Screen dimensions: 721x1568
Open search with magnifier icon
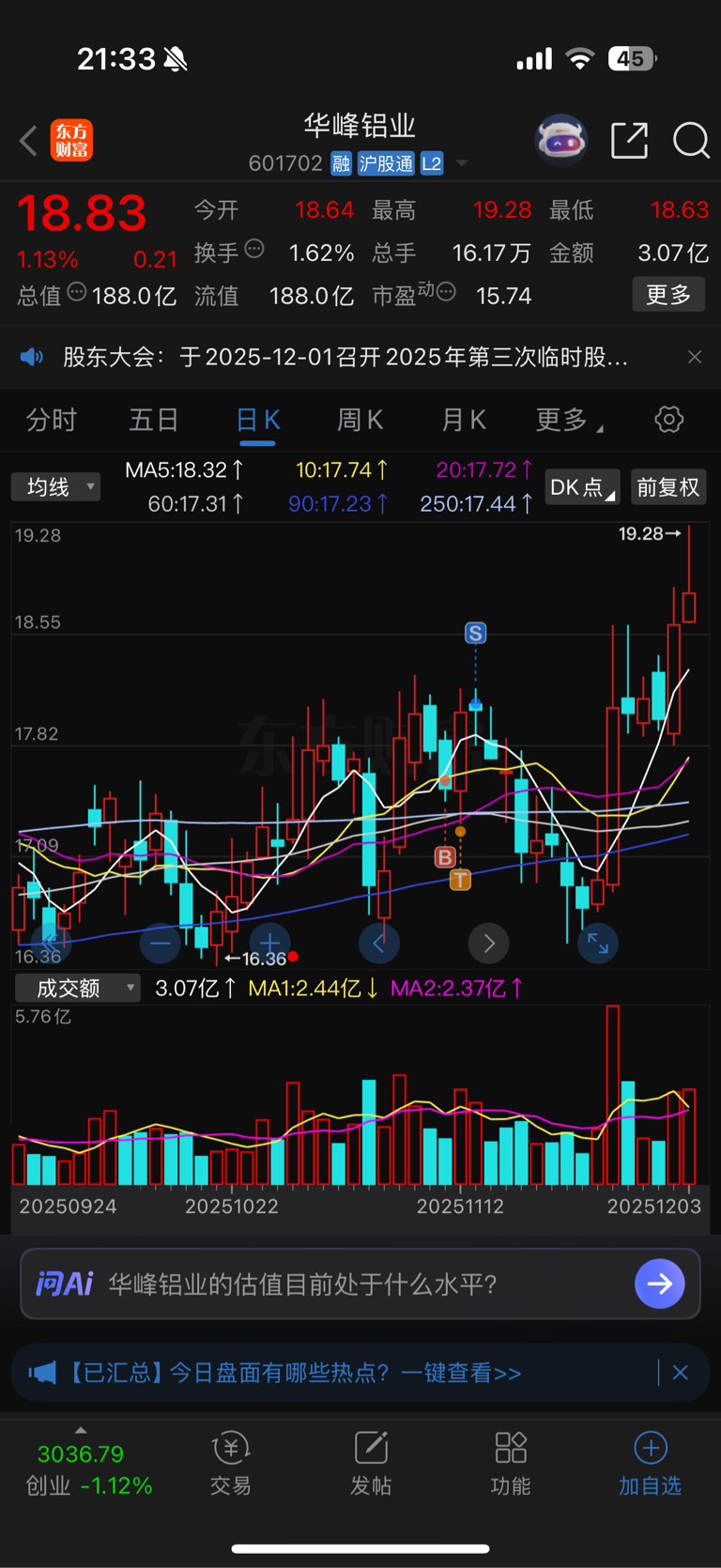click(x=691, y=141)
